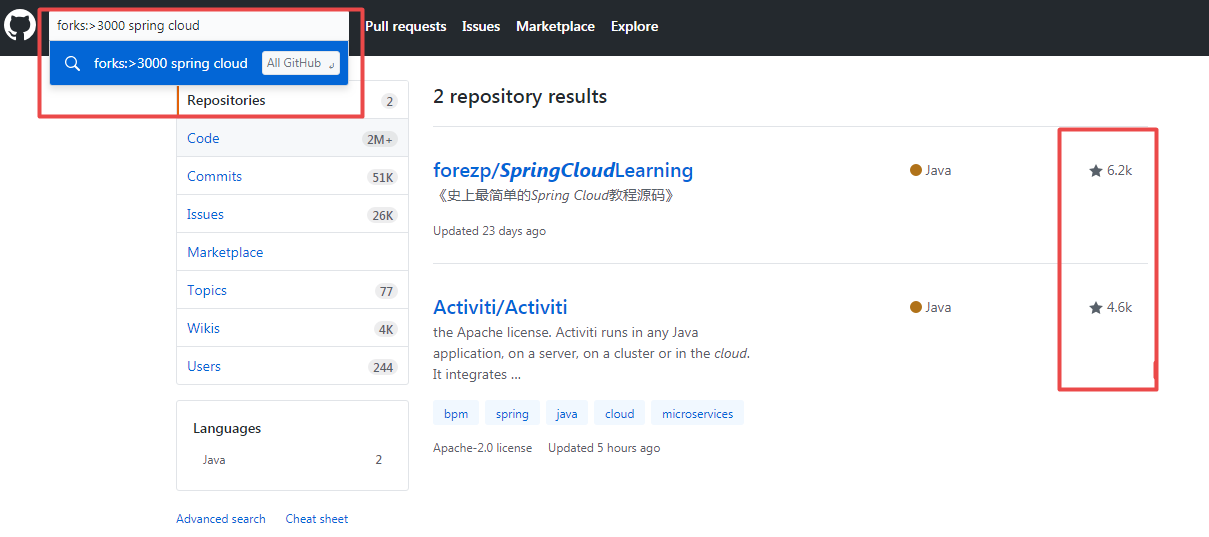Screen dimensions: 1209x537
Task: Click the microservices topic tag
Action: click(x=697, y=413)
